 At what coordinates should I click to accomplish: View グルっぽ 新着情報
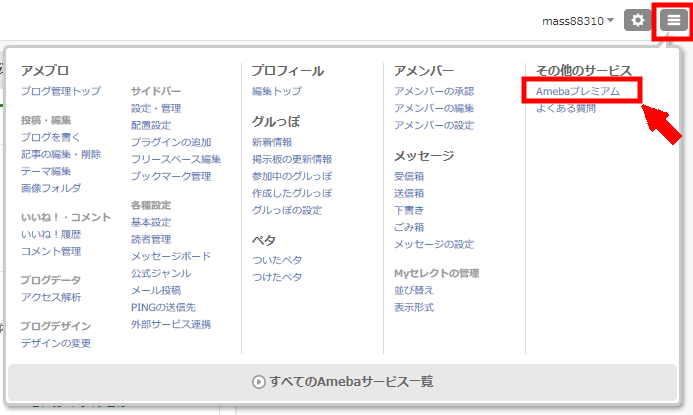(272, 142)
